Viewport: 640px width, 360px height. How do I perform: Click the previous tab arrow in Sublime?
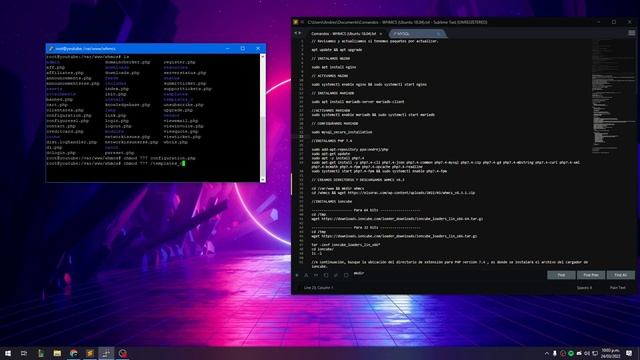tap(296, 33)
